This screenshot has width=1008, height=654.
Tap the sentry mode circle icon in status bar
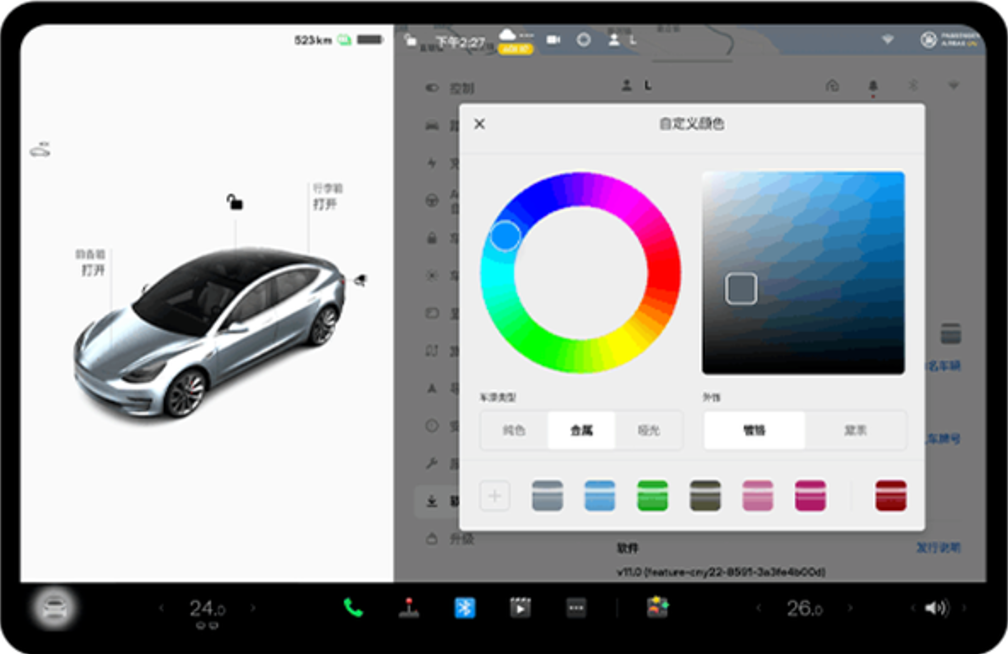584,40
